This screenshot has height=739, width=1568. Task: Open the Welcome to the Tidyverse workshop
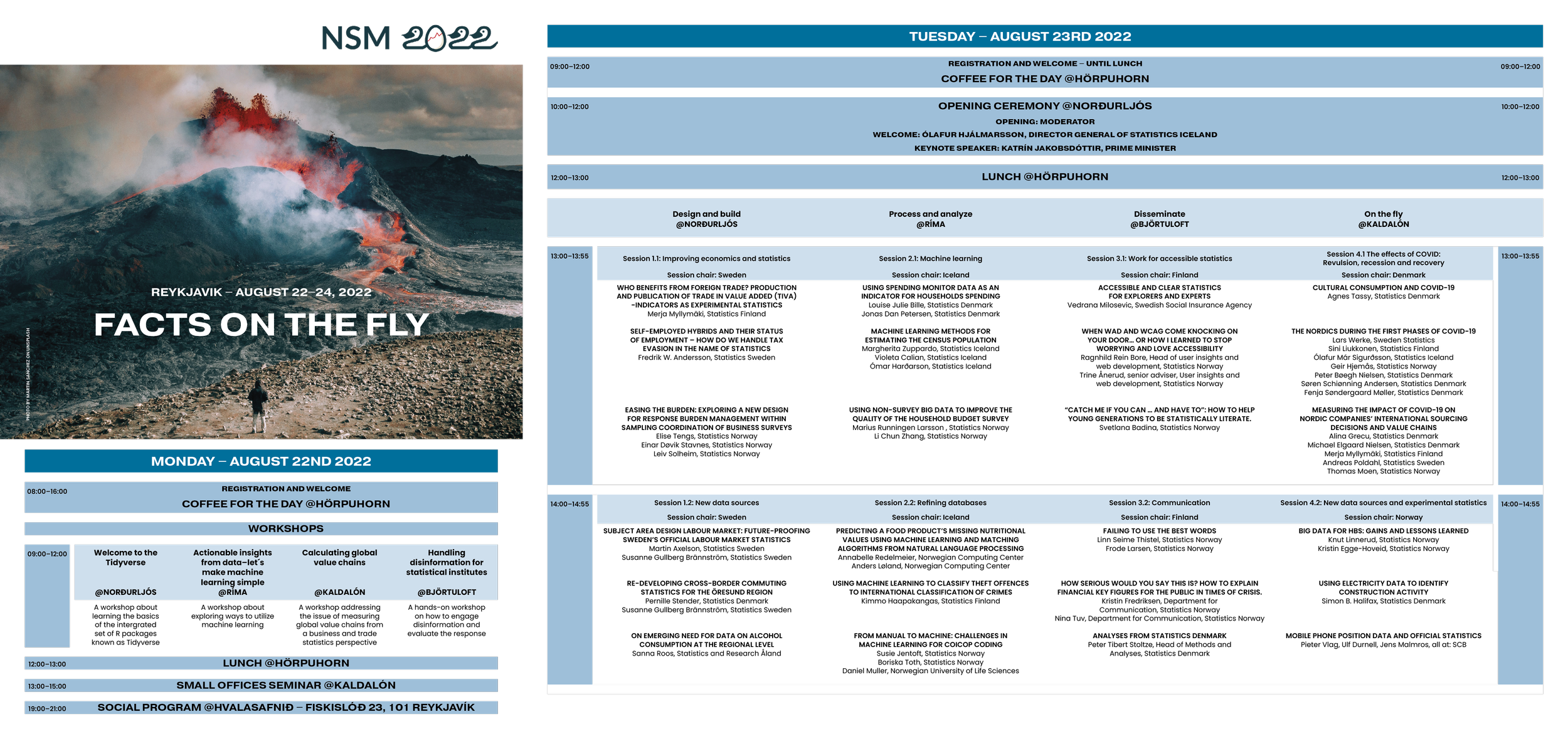[125, 557]
